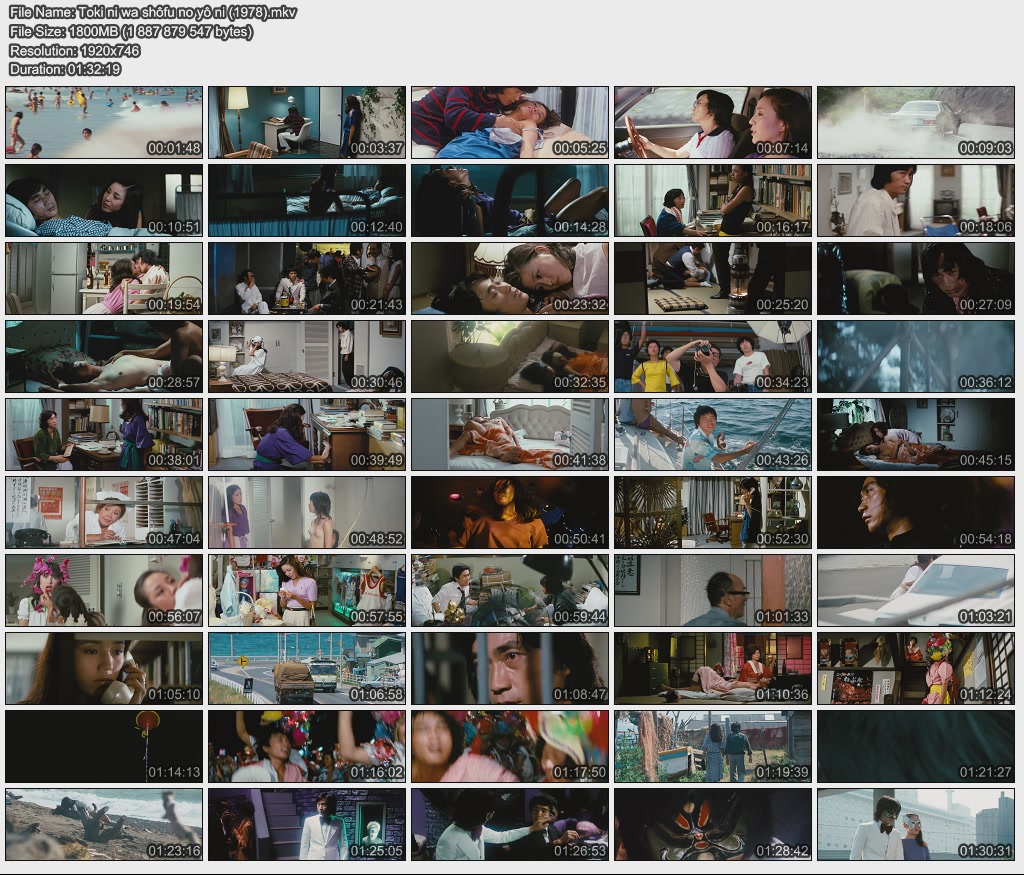Screen dimensions: 1024x875
Task: Open the dark orange frame 00:50:41
Action: (x=510, y=513)
